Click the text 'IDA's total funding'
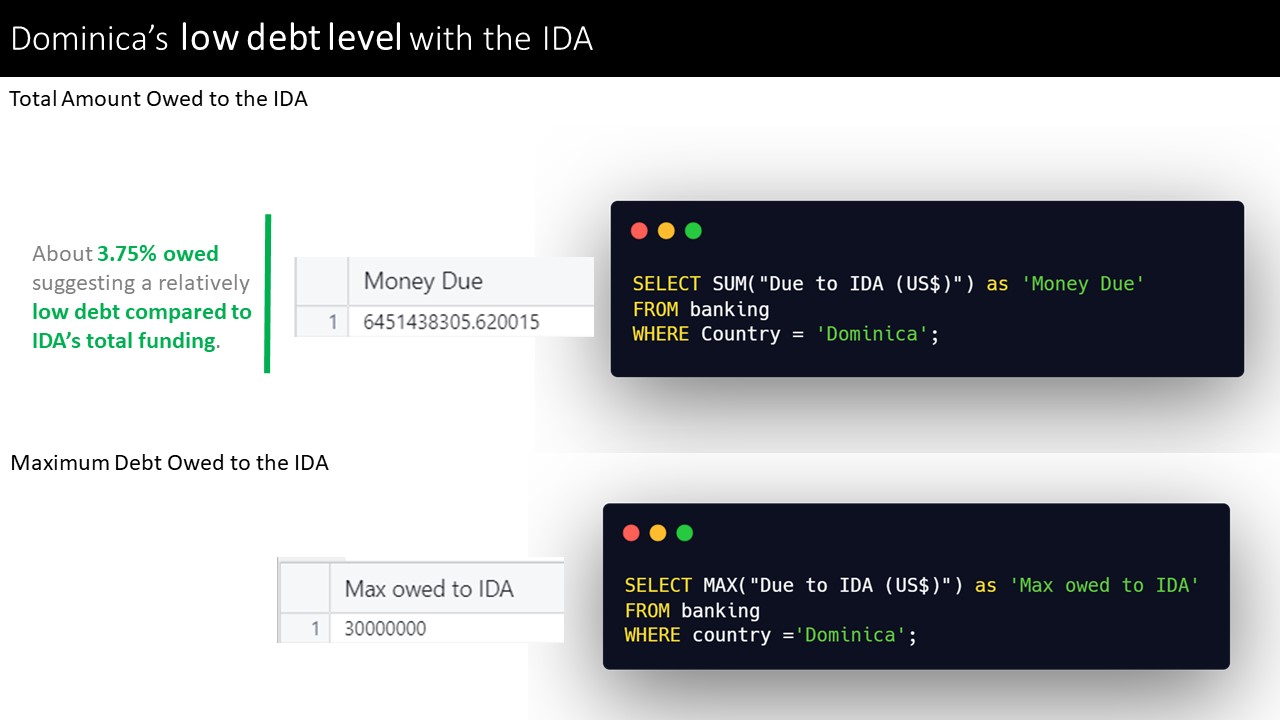This screenshot has height=720, width=1280. [x=124, y=341]
